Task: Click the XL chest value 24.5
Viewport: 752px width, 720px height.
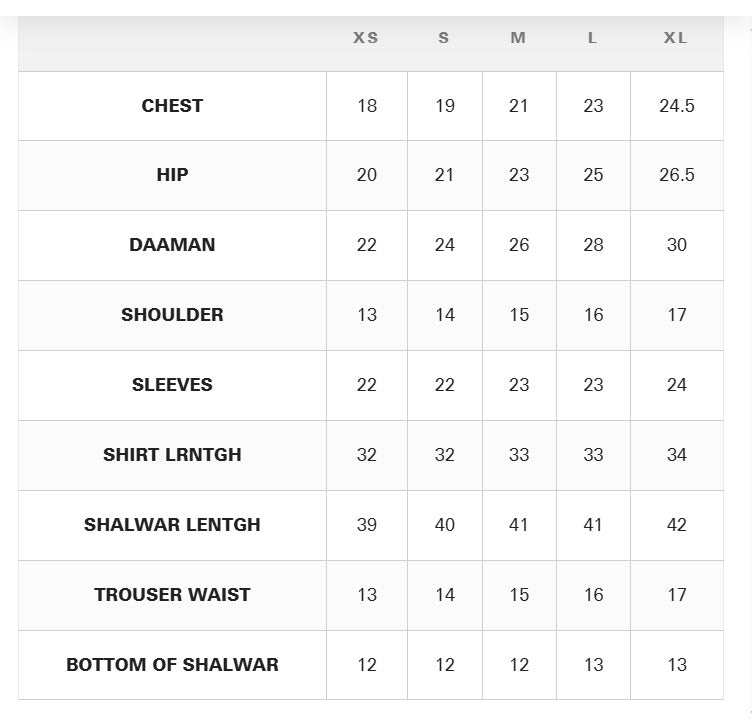Action: (676, 105)
